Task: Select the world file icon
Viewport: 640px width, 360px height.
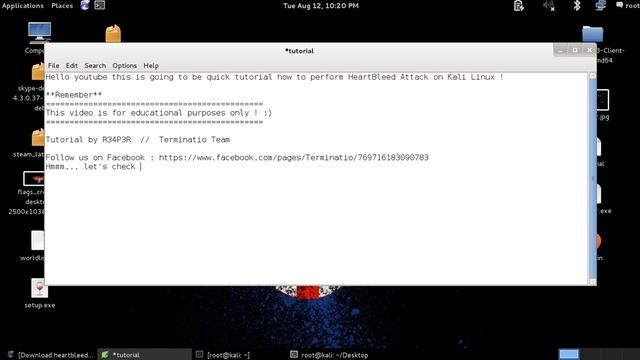Action: click(x=38, y=240)
